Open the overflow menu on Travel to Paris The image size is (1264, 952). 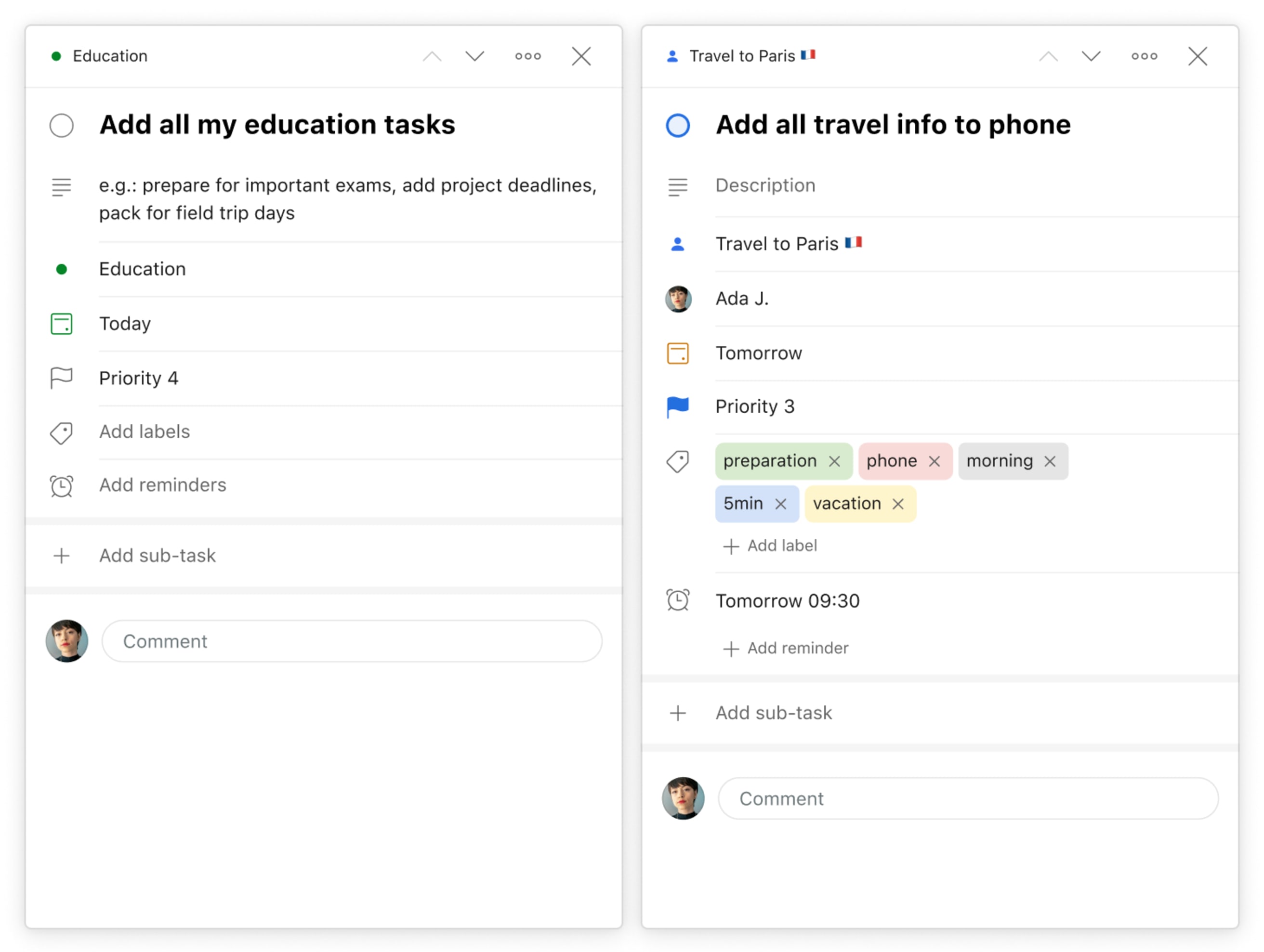pyautogui.click(x=1144, y=56)
